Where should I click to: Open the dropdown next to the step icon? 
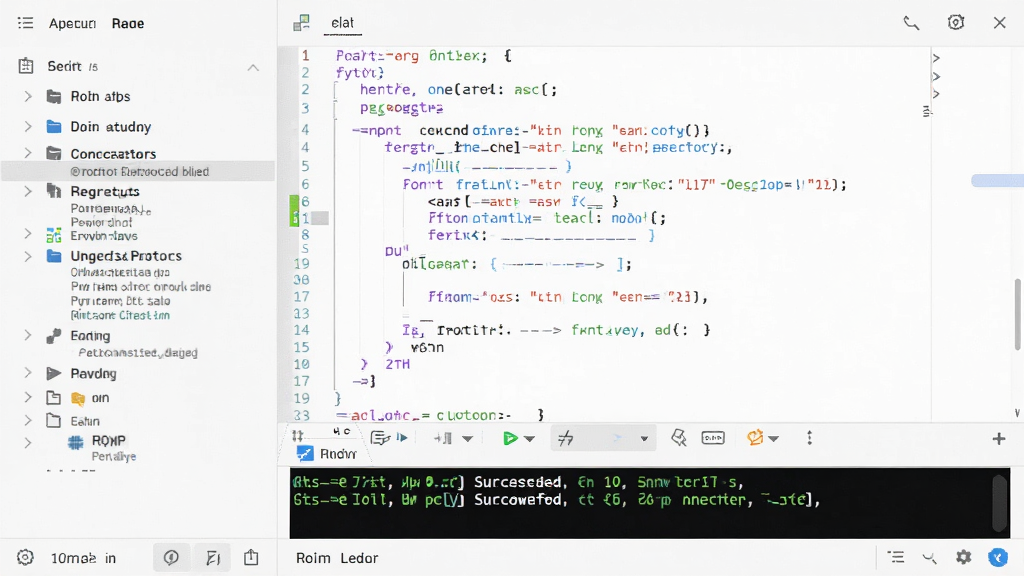click(x=468, y=439)
